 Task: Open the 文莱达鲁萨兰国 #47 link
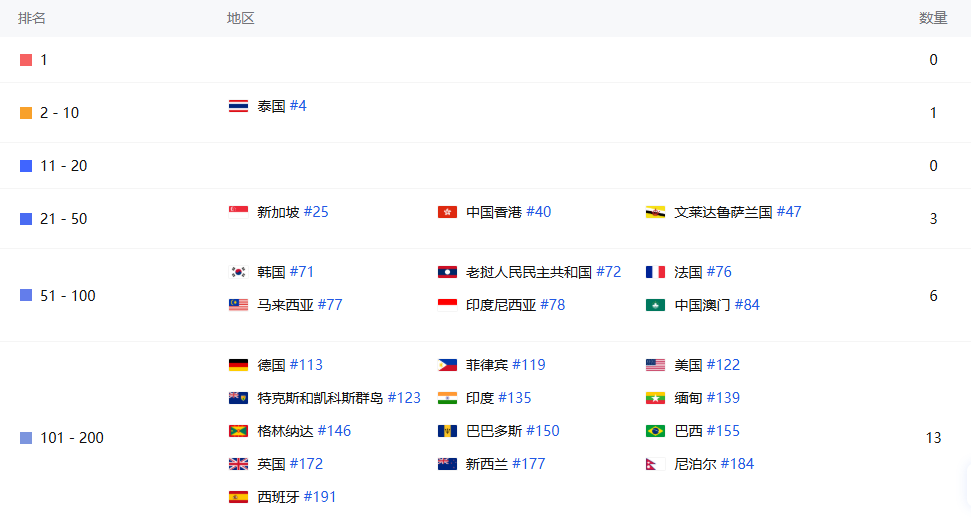click(738, 212)
